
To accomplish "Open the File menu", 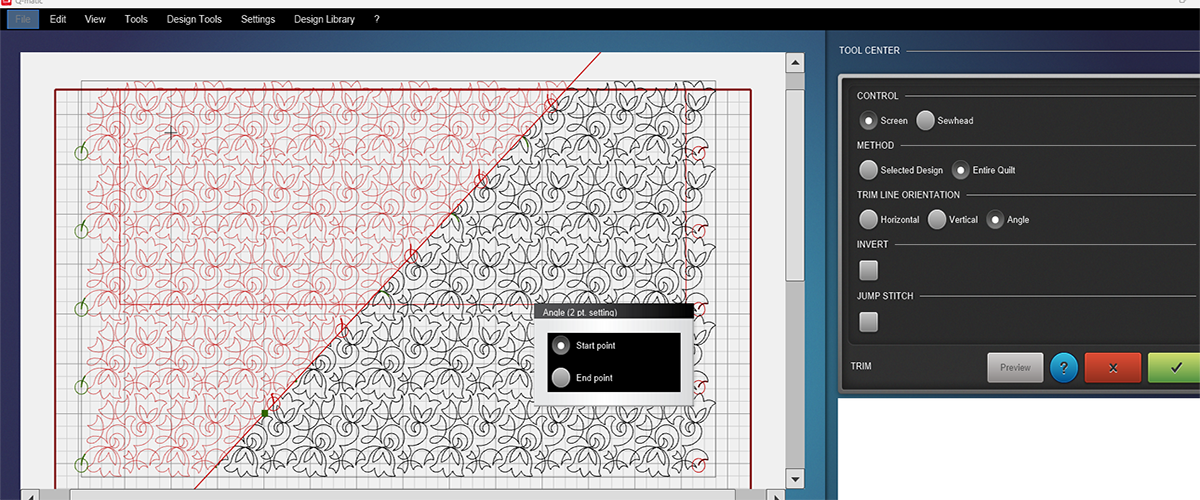I will 24,19.
